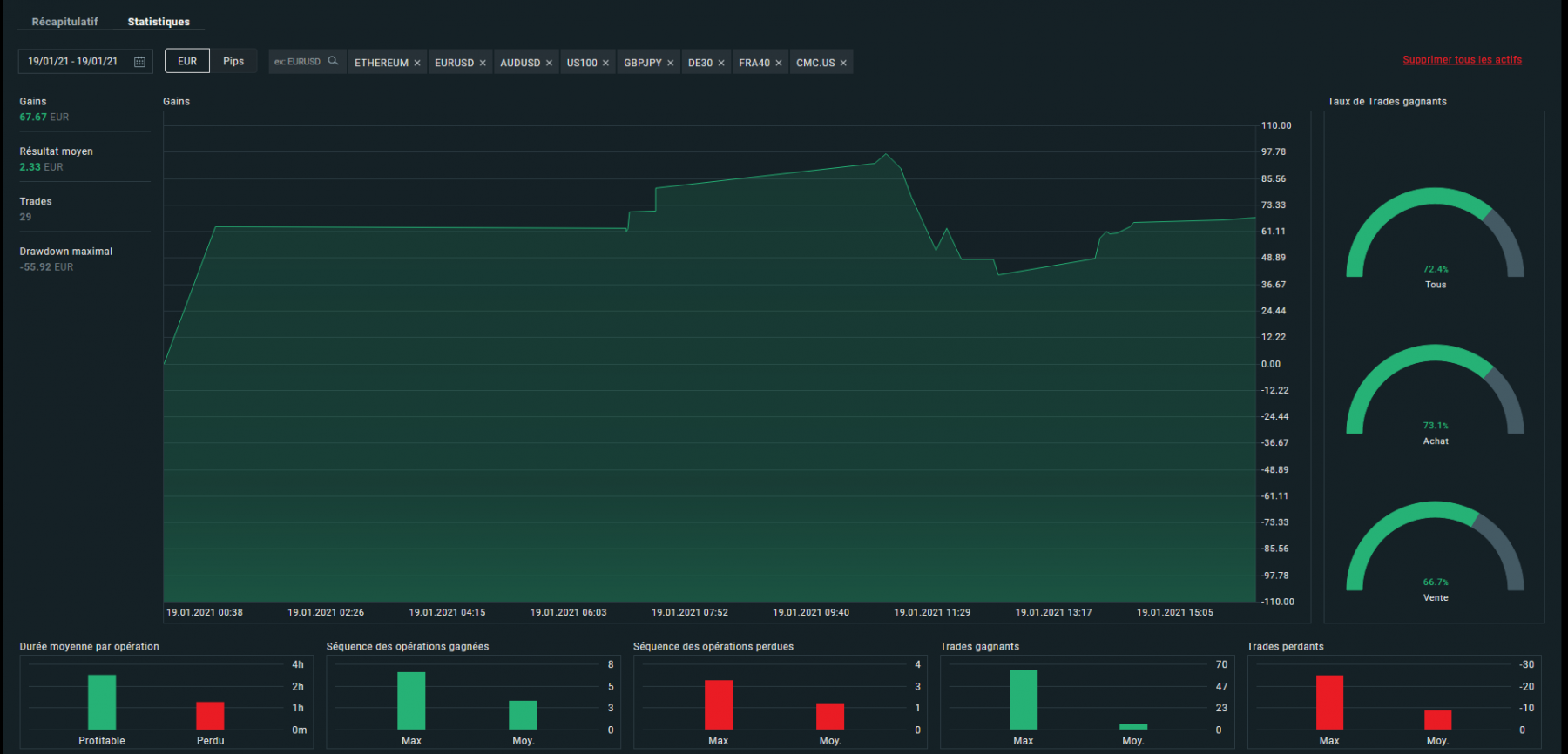This screenshot has height=754, width=1568.
Task: Remove the CMC.US asset filter tag
Action: 843,63
